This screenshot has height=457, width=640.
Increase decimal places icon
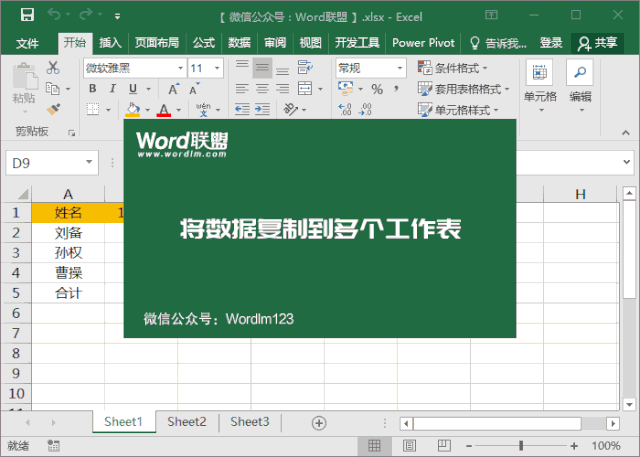345,109
